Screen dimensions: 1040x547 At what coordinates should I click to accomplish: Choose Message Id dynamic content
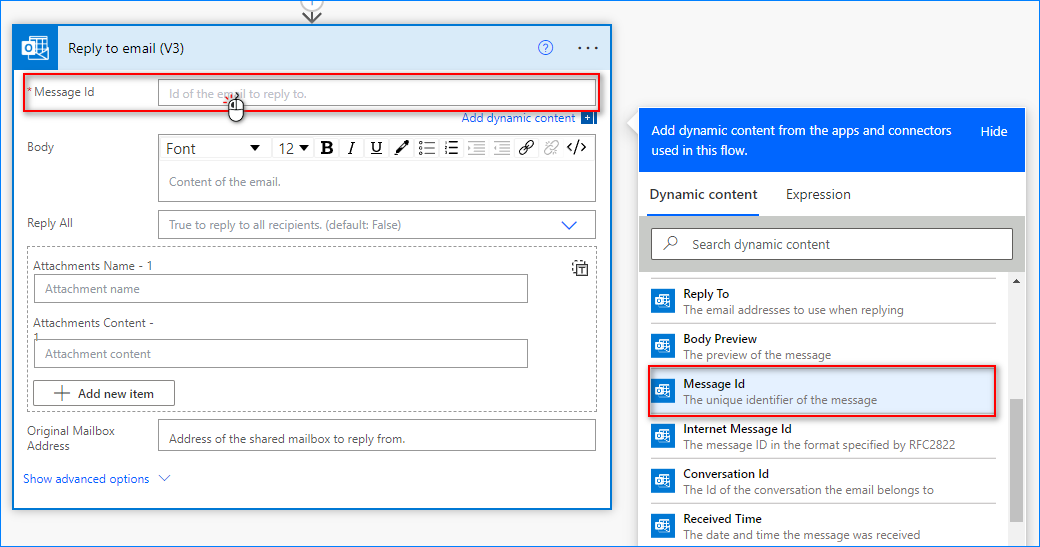coord(822,391)
